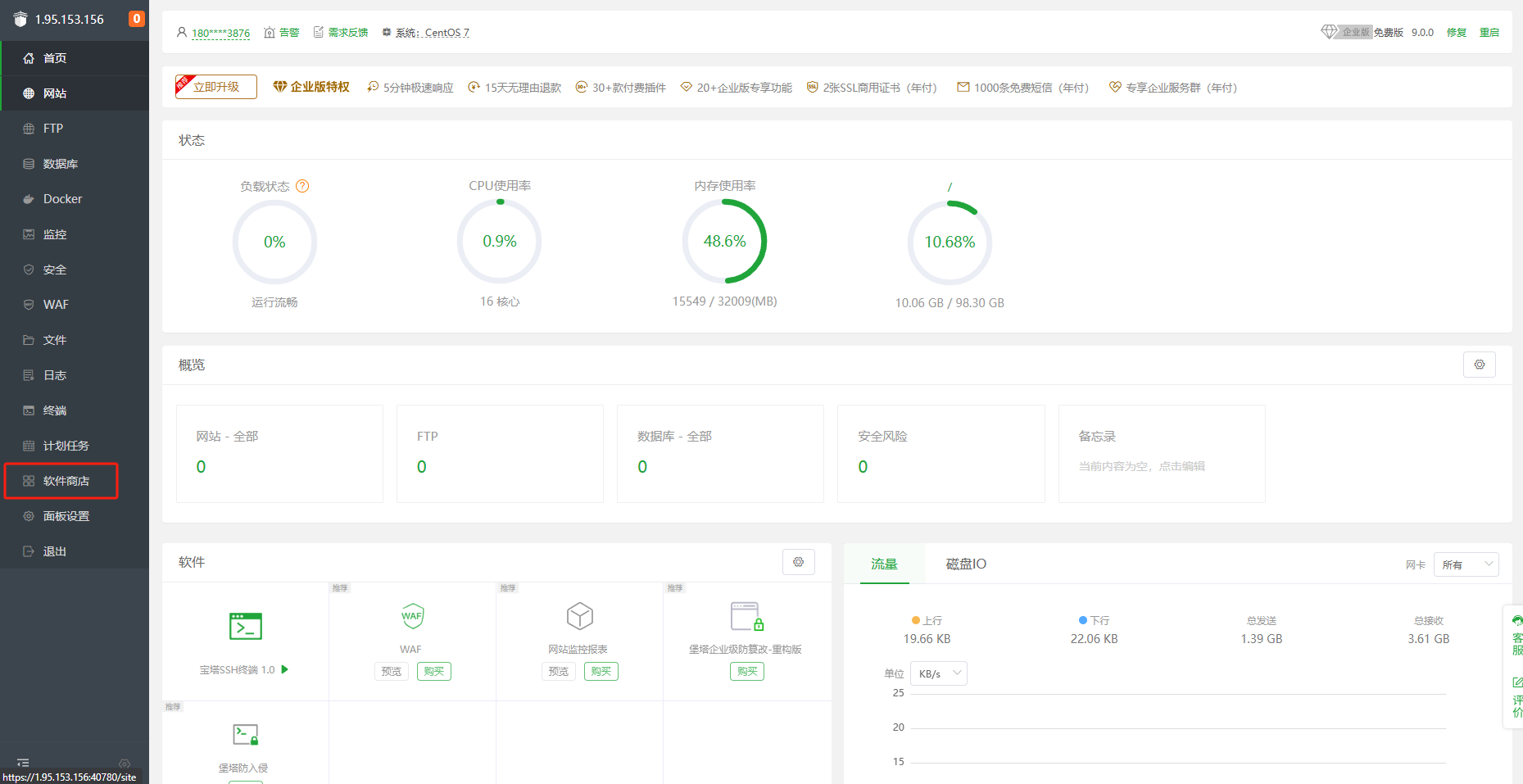Click 购买 under 堡塔企业级防篡改
Image resolution: width=1523 pixels, height=784 pixels.
click(x=747, y=672)
